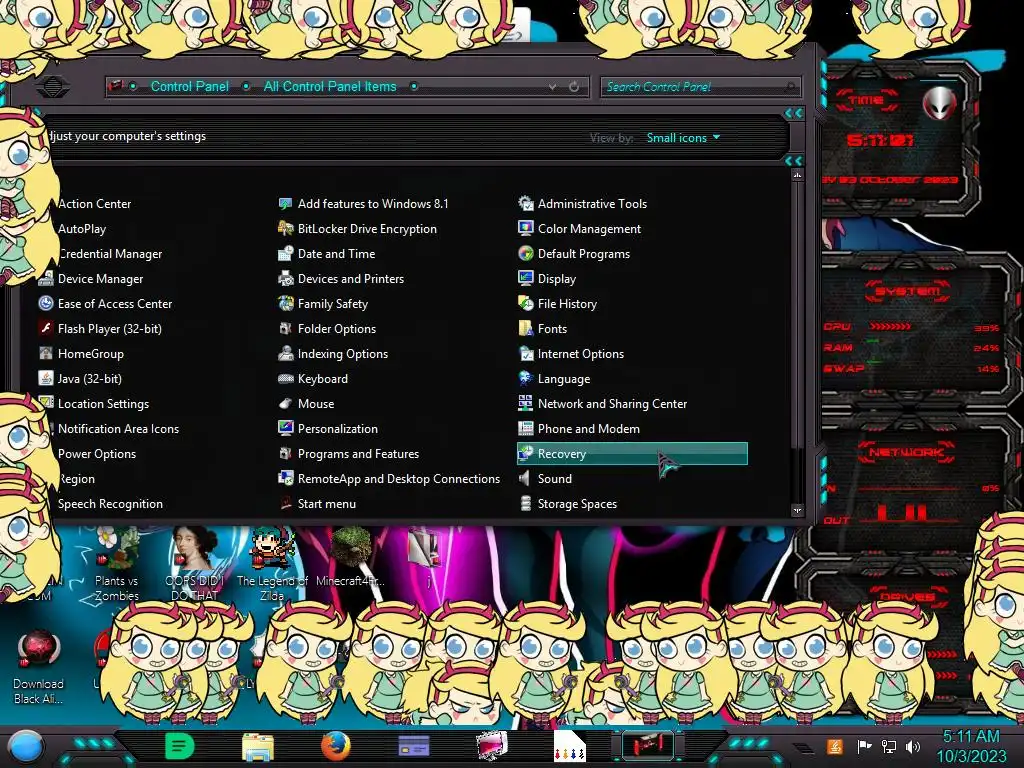Open the Region link
This screenshot has height=768, width=1024.
click(77, 479)
